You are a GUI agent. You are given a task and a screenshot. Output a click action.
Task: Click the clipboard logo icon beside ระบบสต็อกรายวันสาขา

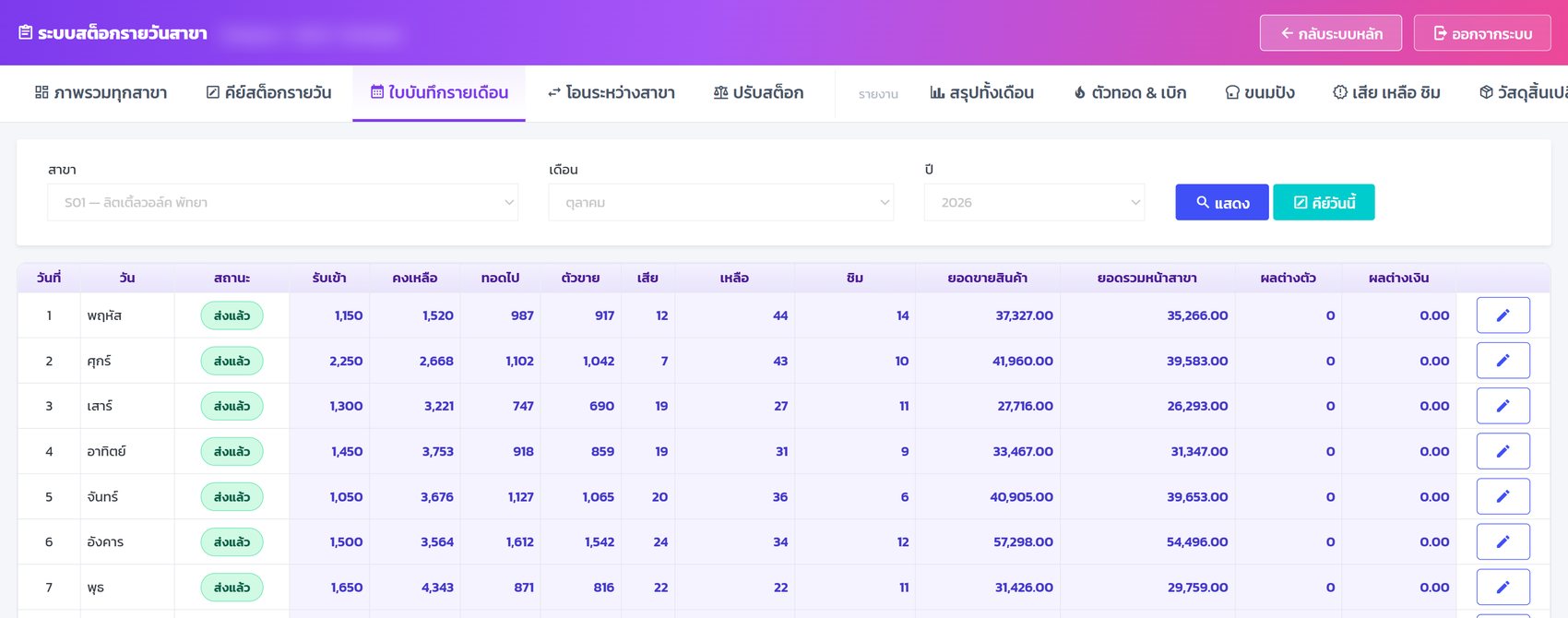(x=26, y=33)
